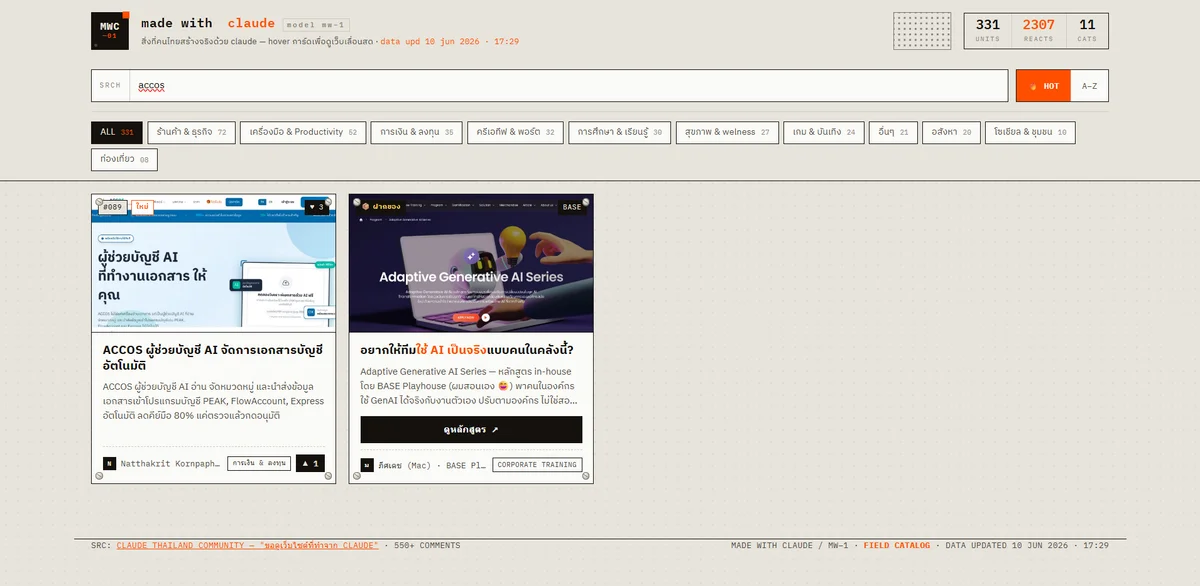The image size is (1200, 586).
Task: Sort by HOT
Action: (1043, 86)
